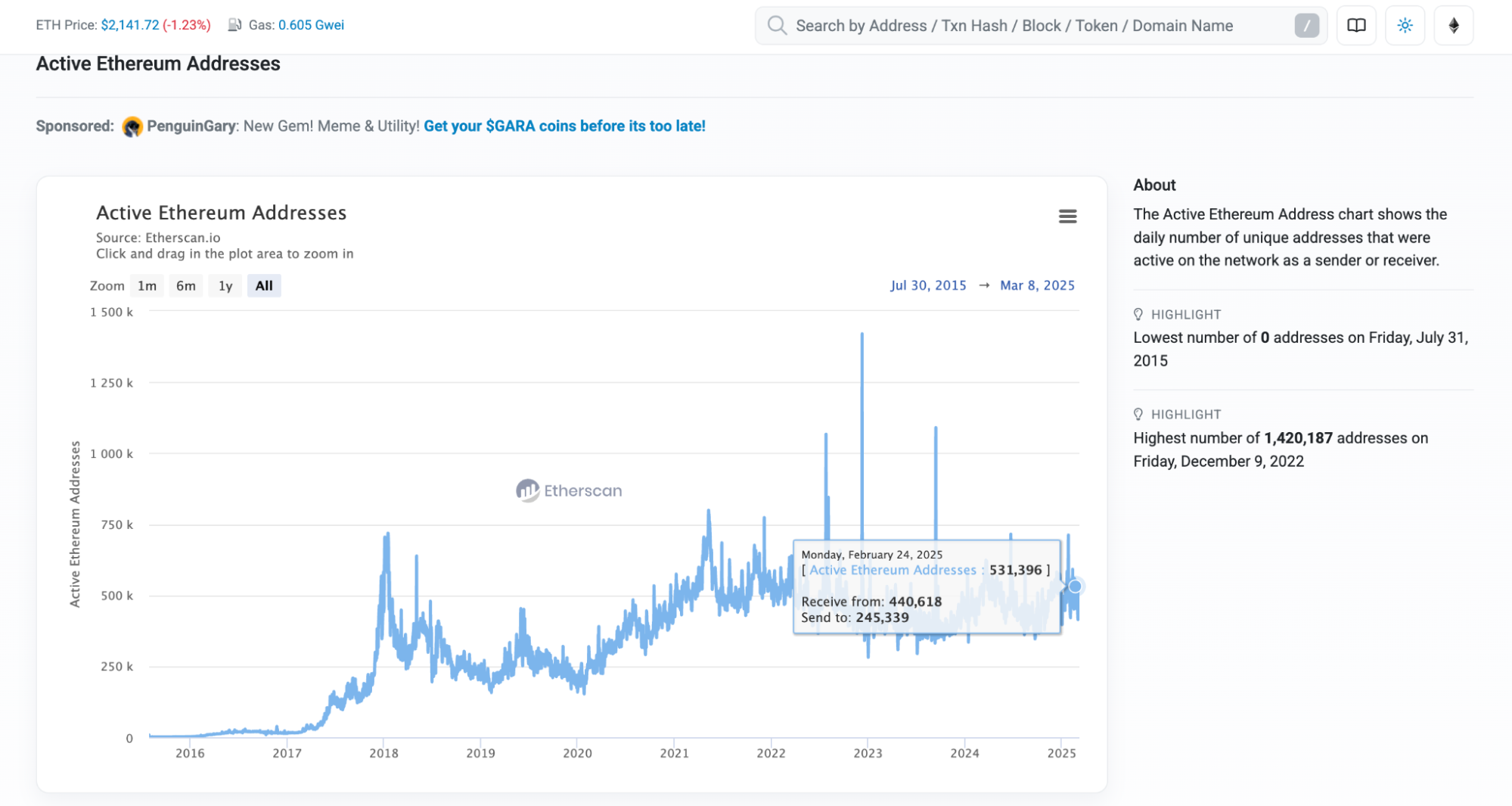Enable the 6m zoom range
This screenshot has height=806, width=1512.
[x=185, y=285]
